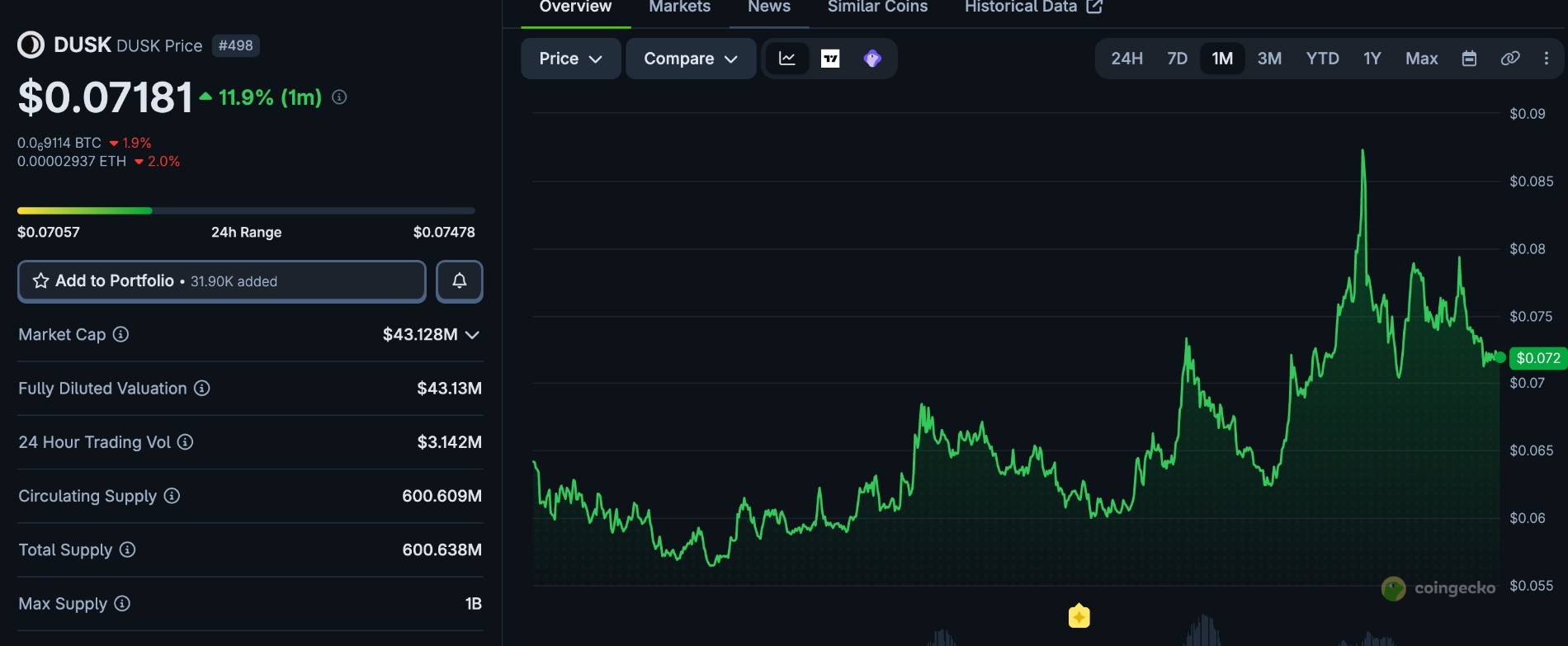Select the 1M chart range
The width and height of the screenshot is (1568, 646).
coord(1222,59)
